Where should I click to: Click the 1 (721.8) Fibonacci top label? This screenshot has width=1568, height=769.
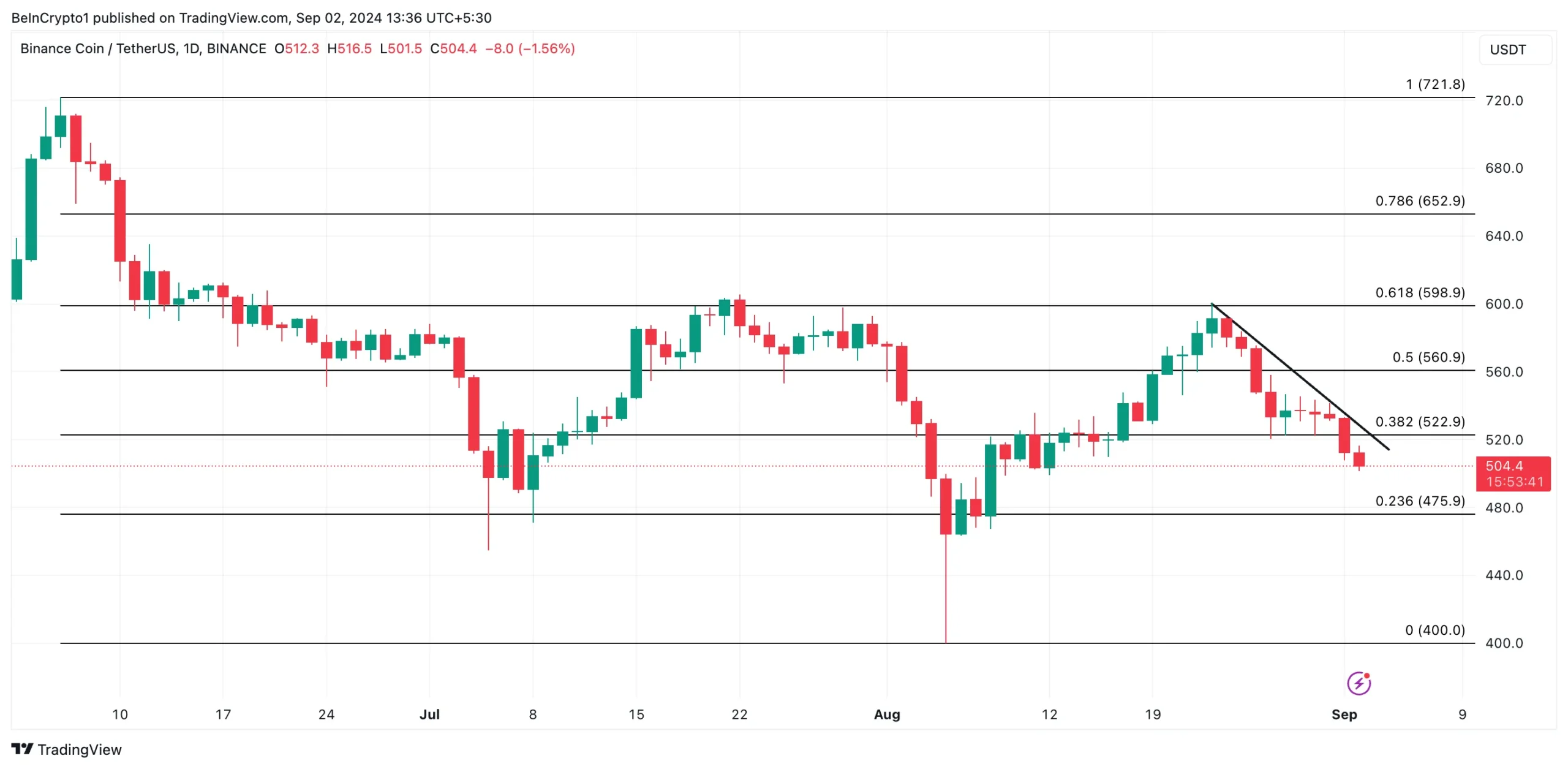tap(1435, 85)
